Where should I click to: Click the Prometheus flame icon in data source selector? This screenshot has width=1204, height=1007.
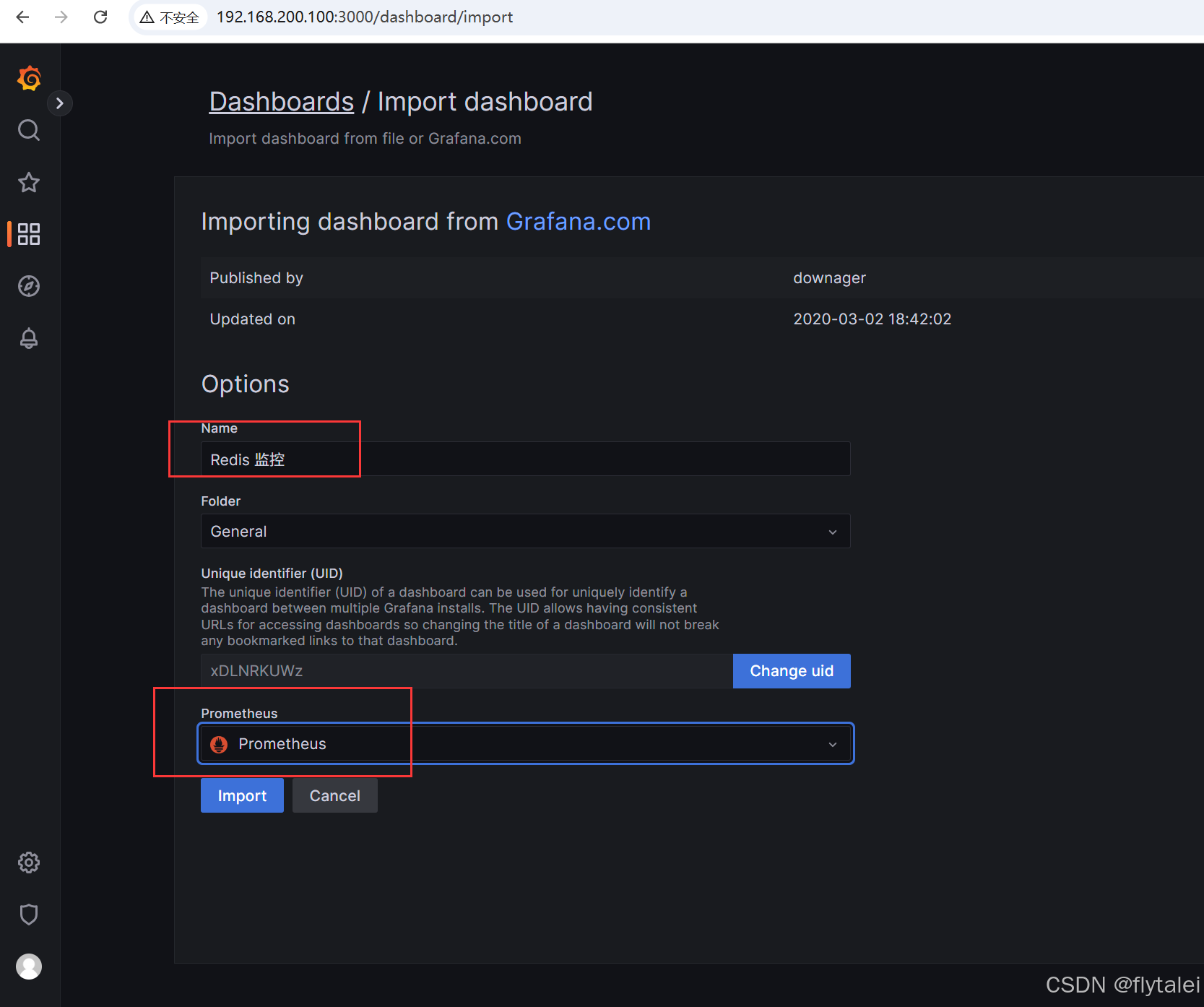point(219,744)
